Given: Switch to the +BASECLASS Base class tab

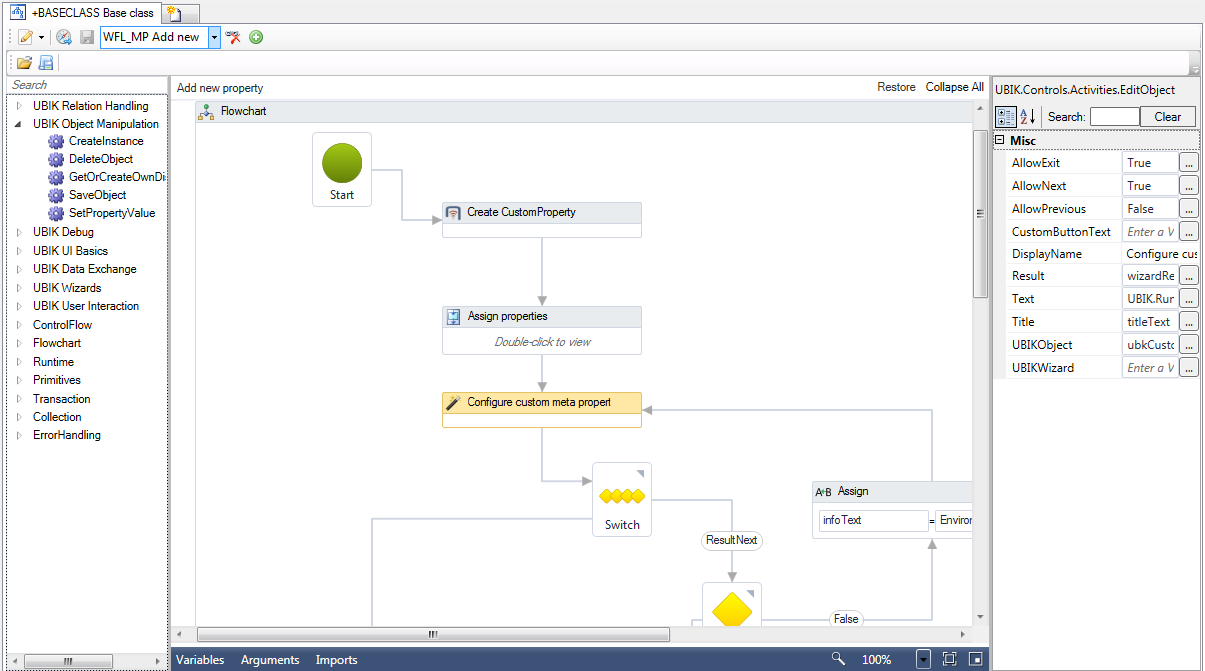Looking at the screenshot, I should pos(84,12).
